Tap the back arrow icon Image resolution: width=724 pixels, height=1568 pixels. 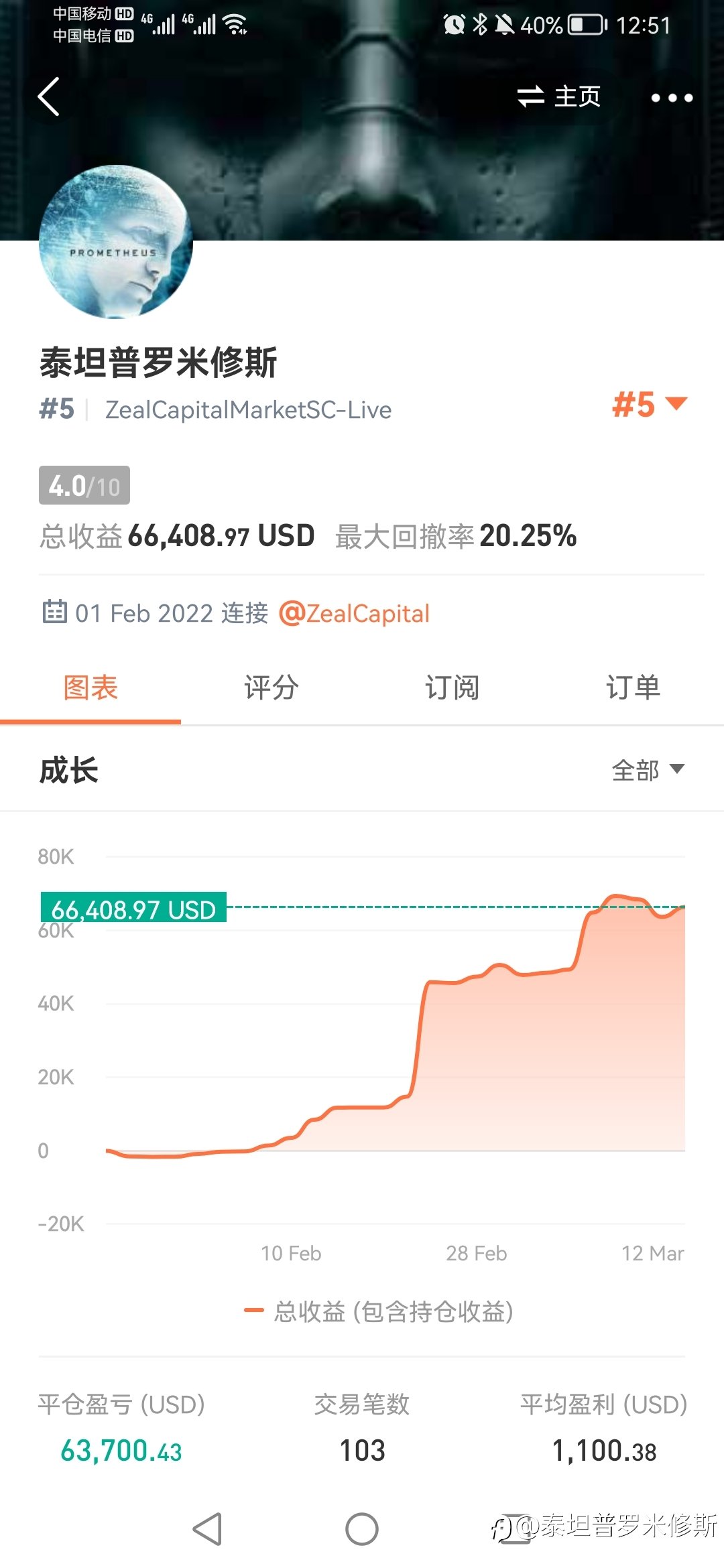49,96
